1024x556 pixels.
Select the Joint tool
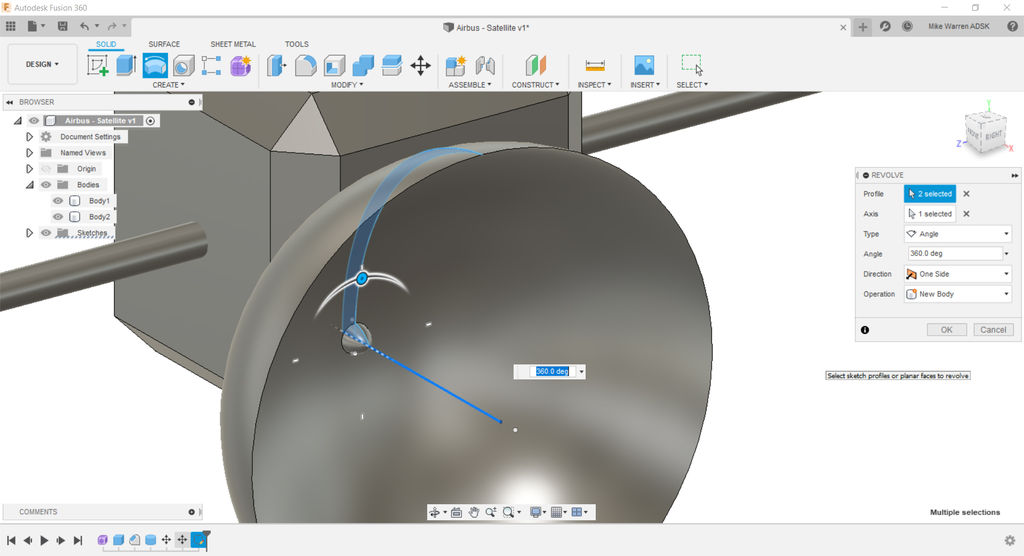[x=485, y=65]
